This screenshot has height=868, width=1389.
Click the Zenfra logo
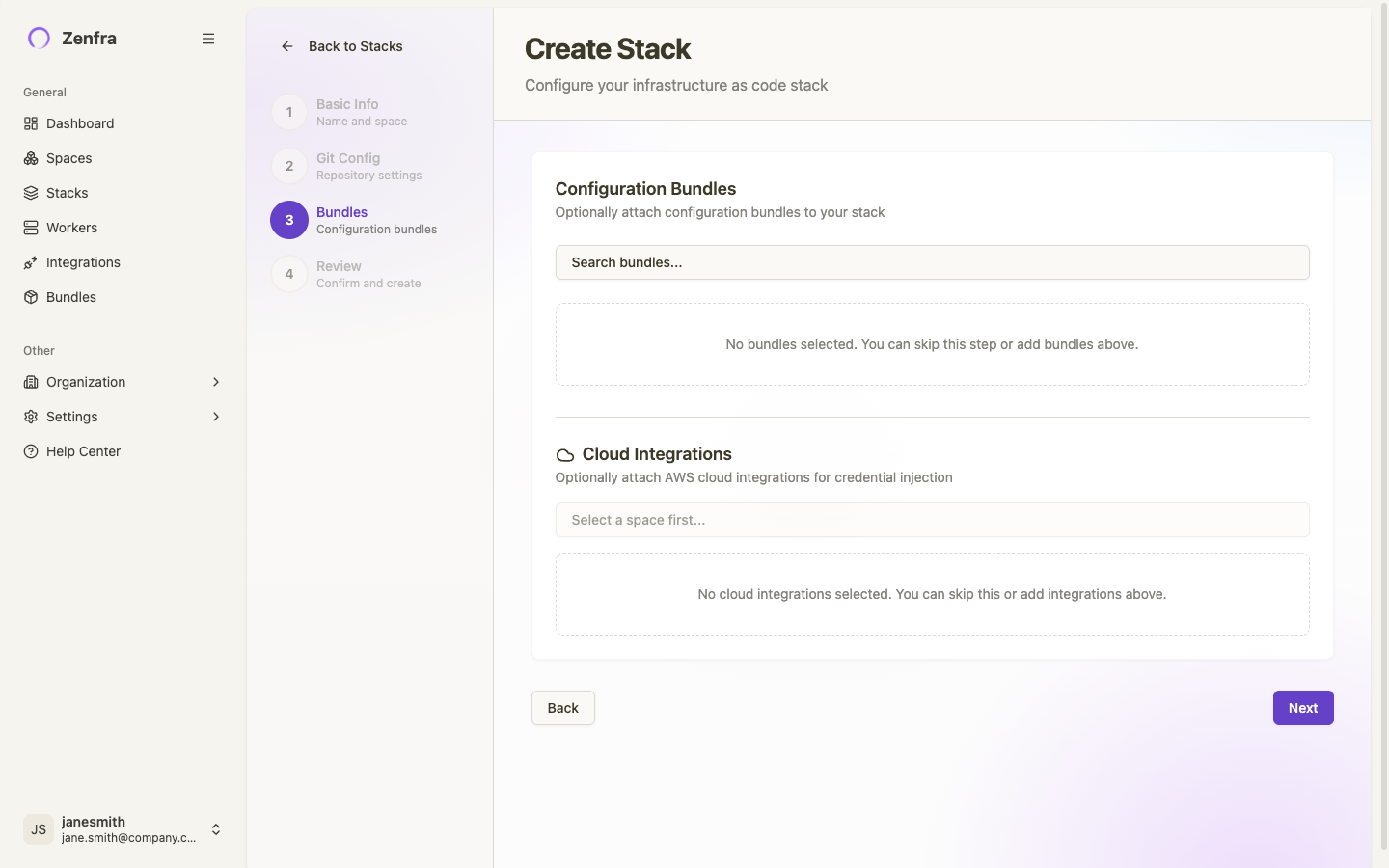[39, 38]
